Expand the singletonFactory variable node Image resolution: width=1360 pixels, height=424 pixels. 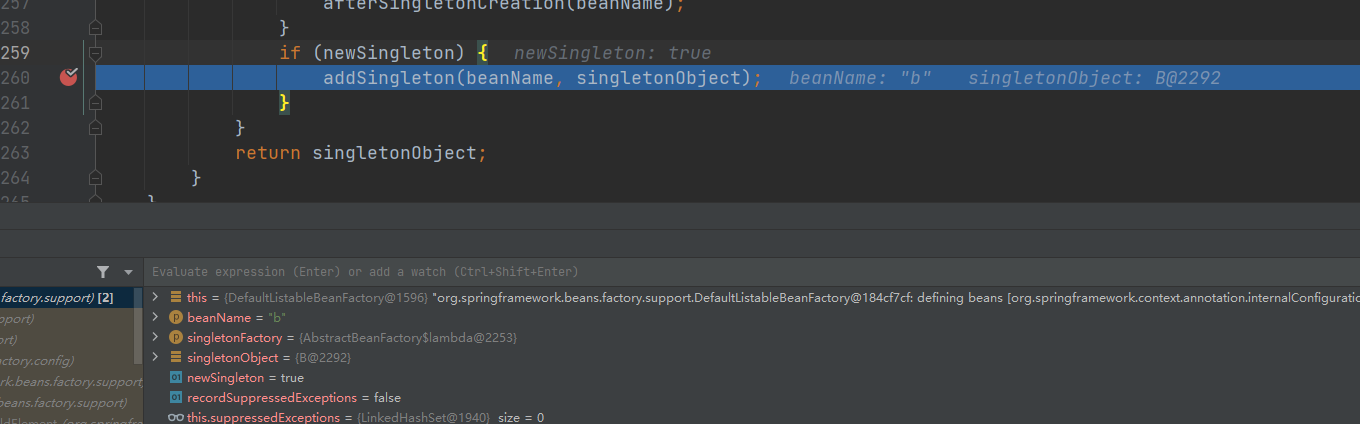(x=155, y=338)
